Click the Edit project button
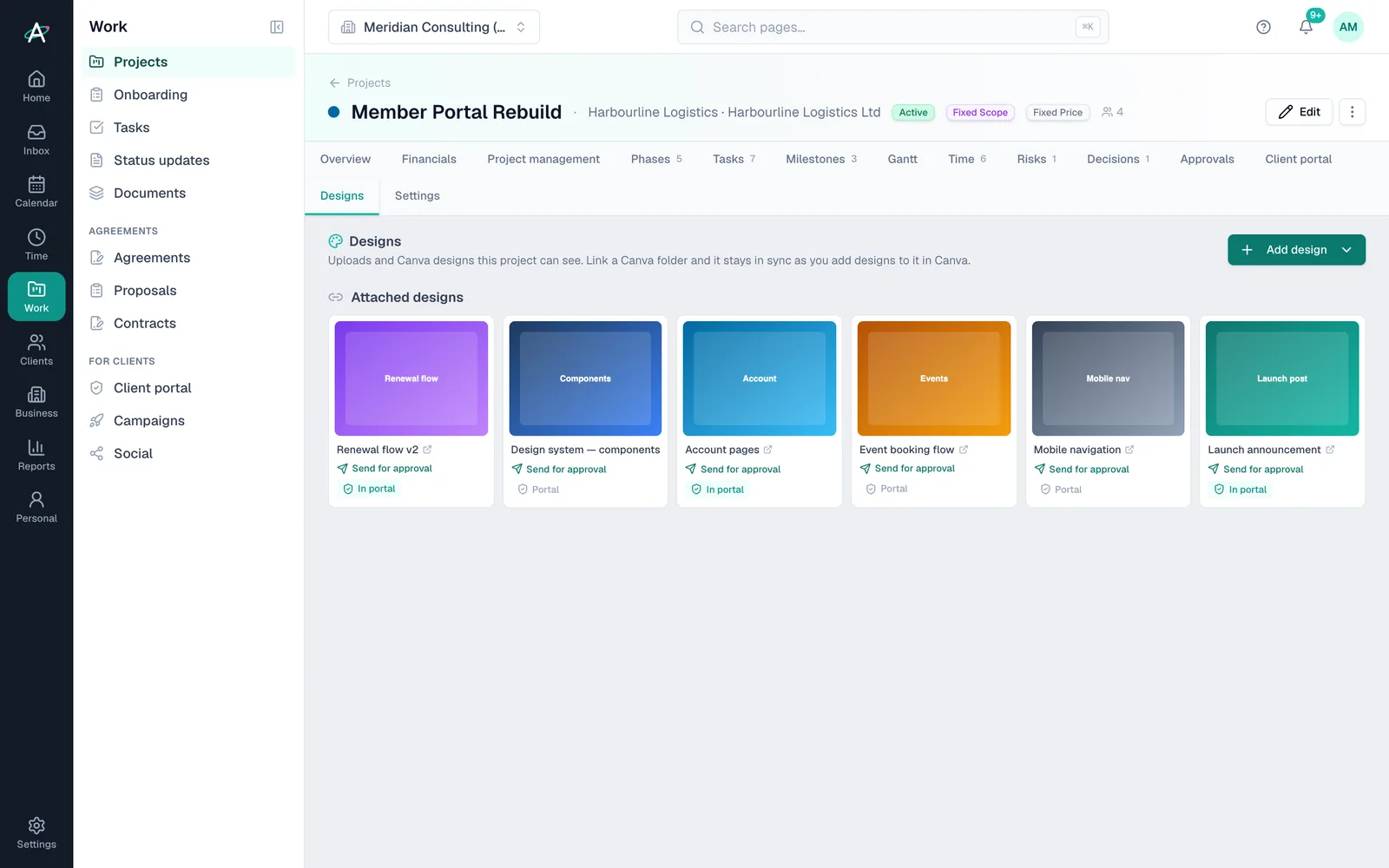This screenshot has width=1389, height=868. (1299, 112)
